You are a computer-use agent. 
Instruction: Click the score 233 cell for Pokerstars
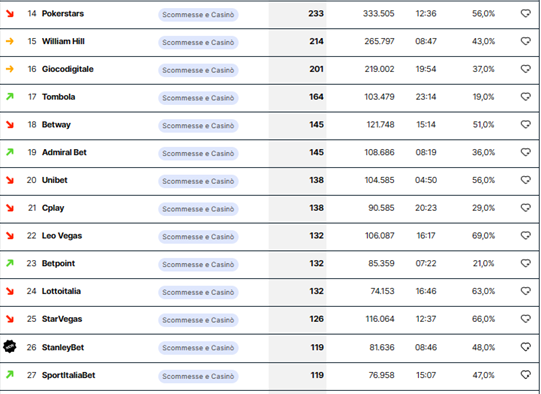[x=297, y=14]
